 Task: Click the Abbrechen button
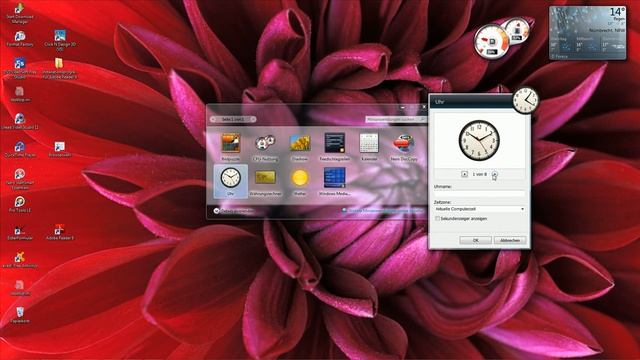coord(510,240)
